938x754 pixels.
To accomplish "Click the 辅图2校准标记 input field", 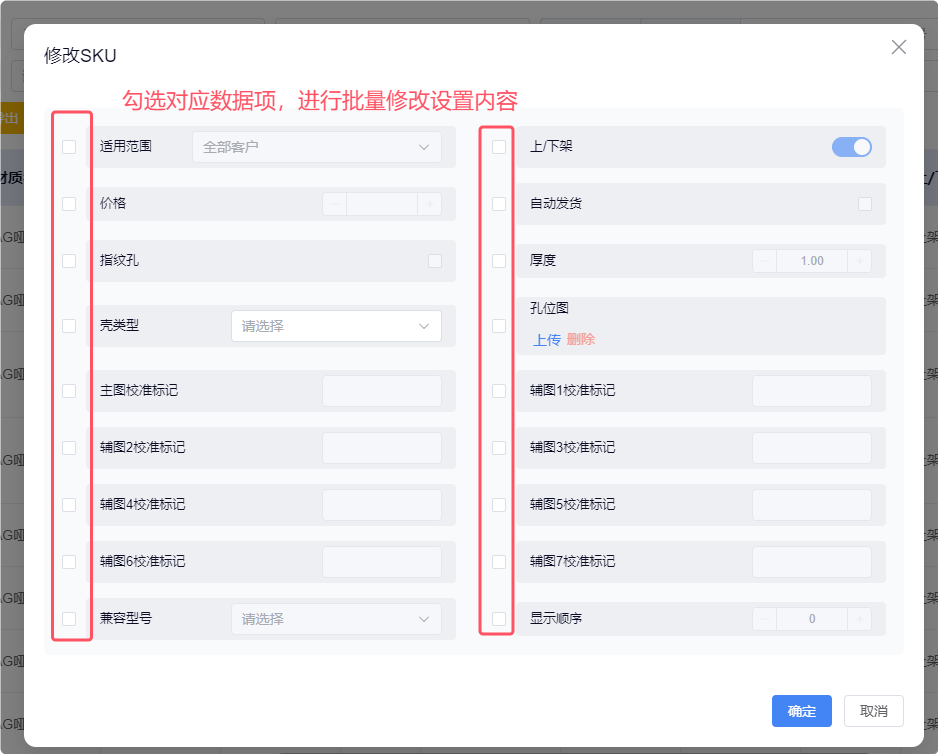I will point(382,448).
